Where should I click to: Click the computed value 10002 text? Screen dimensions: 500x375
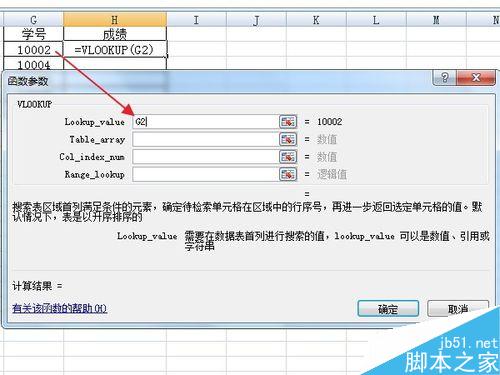(x=329, y=122)
